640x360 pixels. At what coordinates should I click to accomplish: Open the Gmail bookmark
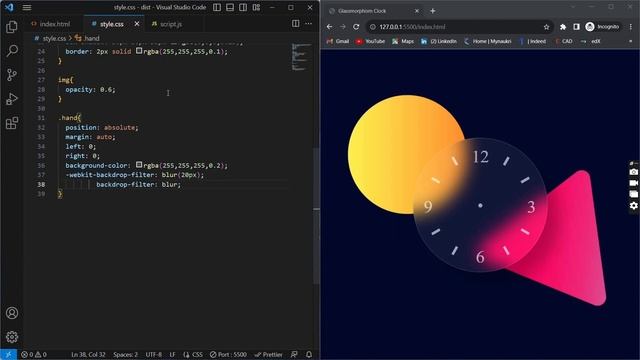point(338,41)
